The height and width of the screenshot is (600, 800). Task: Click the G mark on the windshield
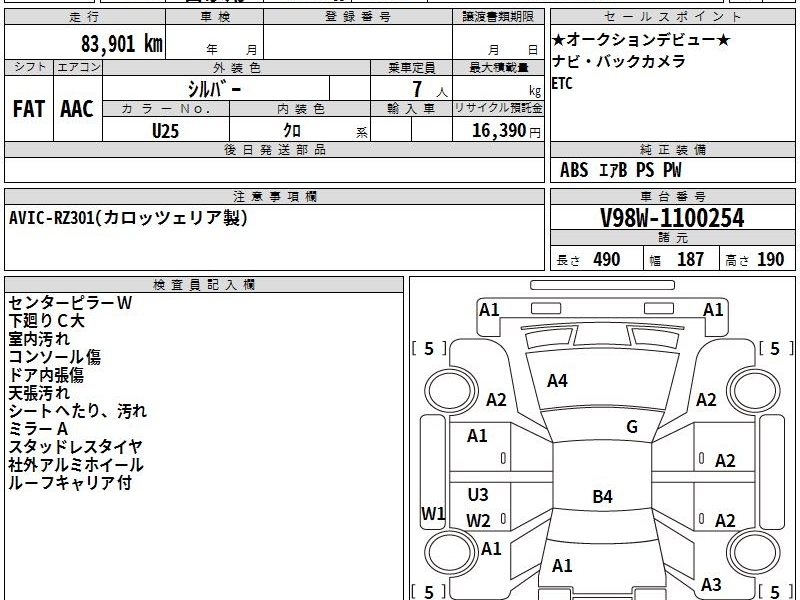[x=632, y=427]
